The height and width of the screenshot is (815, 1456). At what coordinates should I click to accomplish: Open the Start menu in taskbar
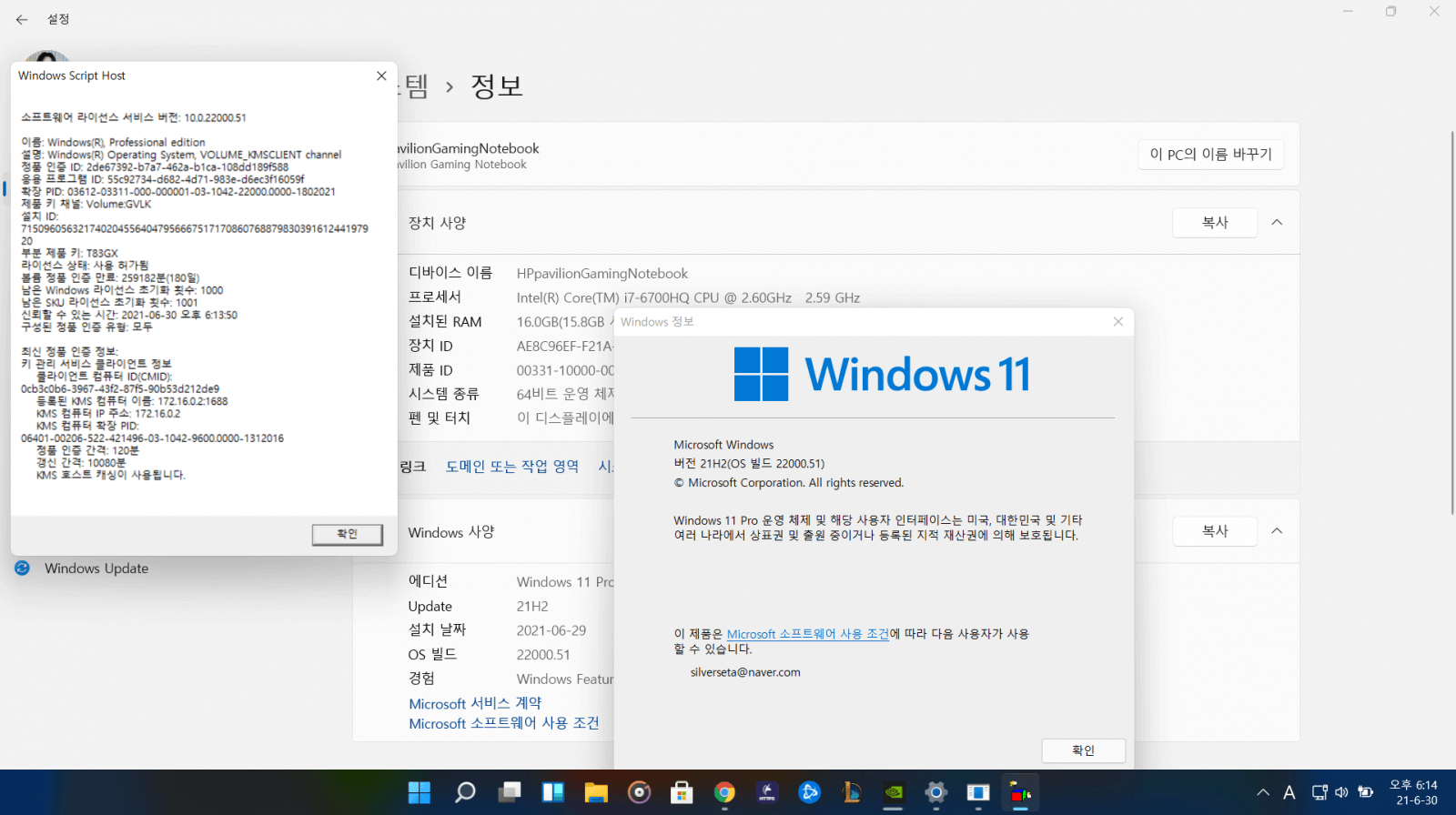click(420, 792)
